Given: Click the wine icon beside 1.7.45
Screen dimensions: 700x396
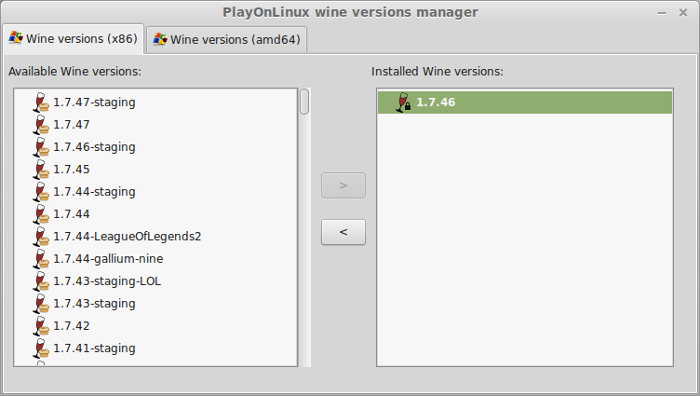Looking at the screenshot, I should pyautogui.click(x=41, y=169).
